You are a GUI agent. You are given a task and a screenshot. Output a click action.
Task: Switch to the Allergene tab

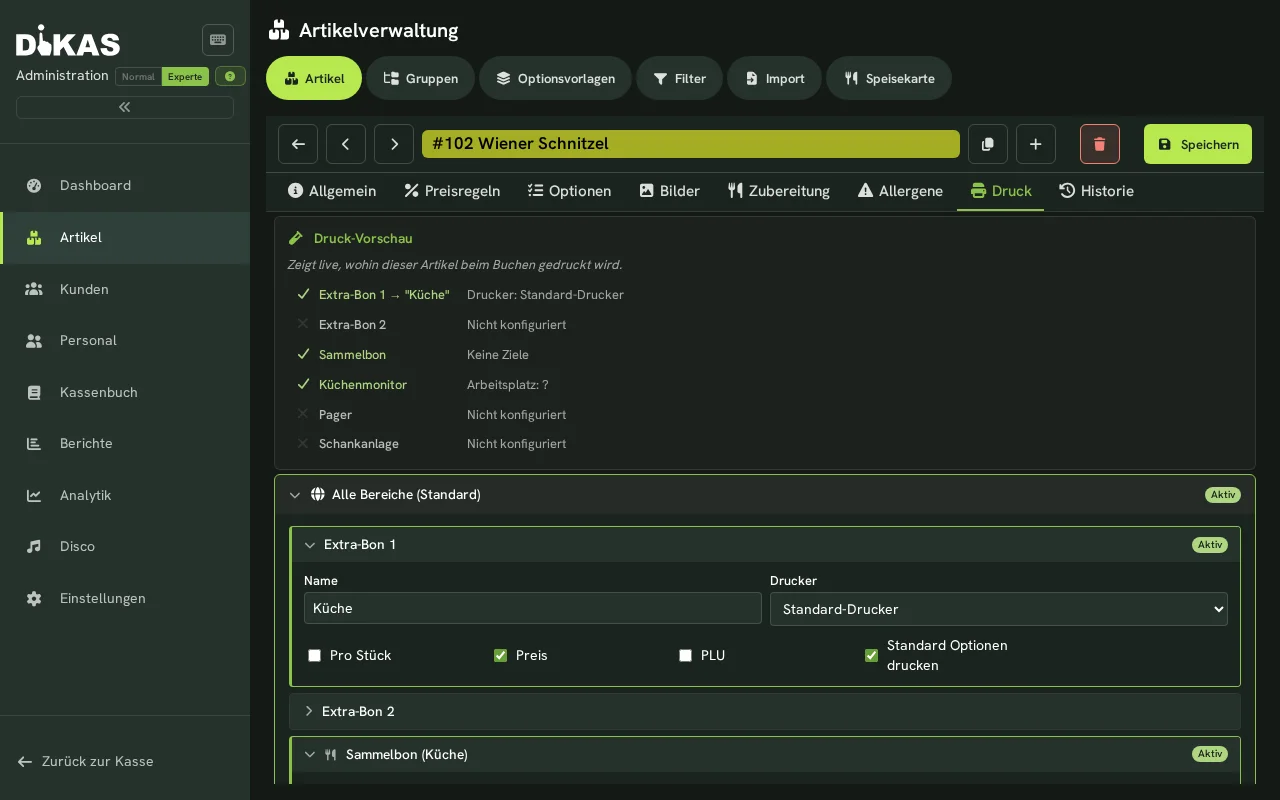(900, 191)
